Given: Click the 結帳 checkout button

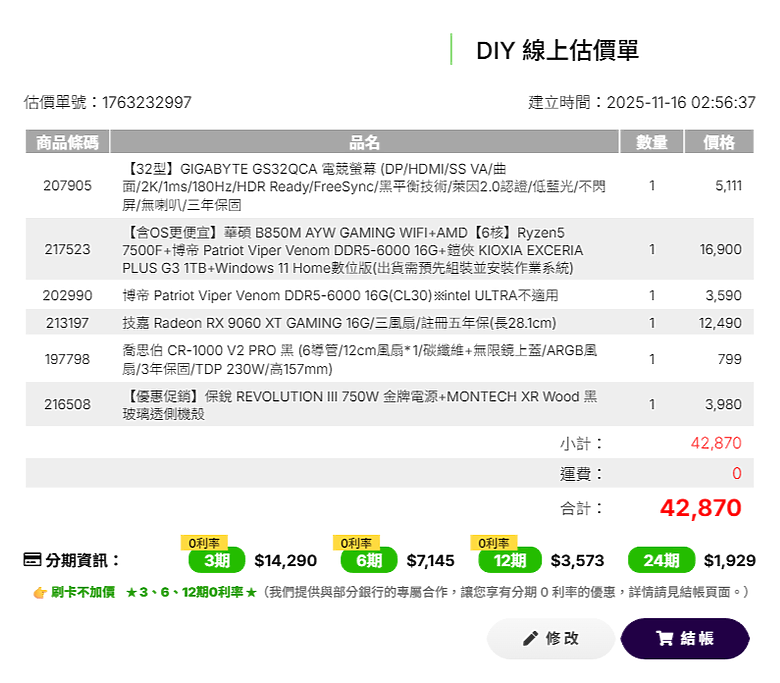Looking at the screenshot, I should pos(684,638).
